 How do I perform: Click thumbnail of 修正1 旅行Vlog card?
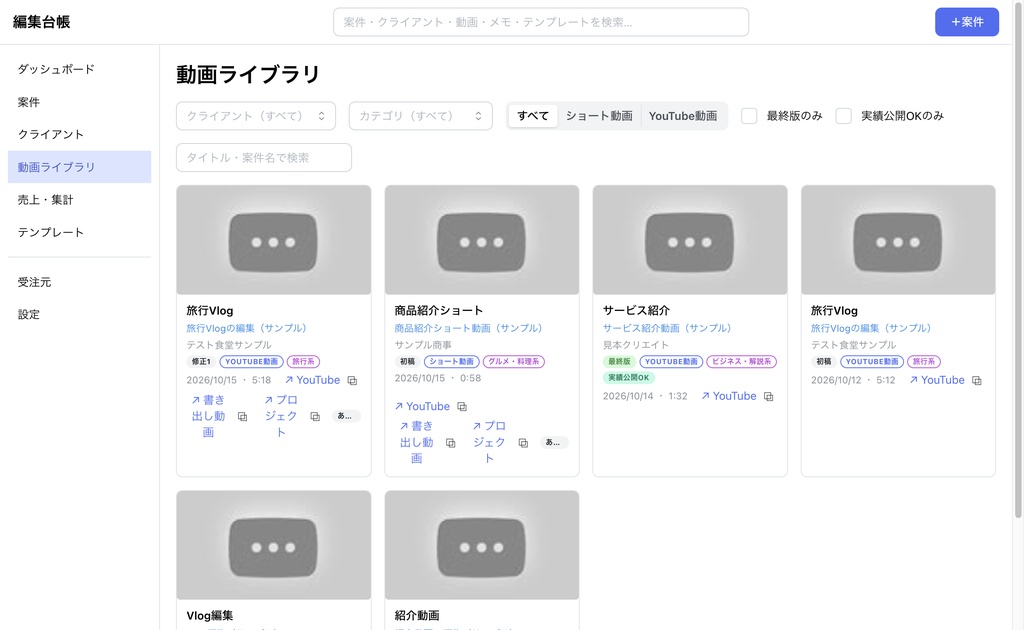pyautogui.click(x=274, y=240)
